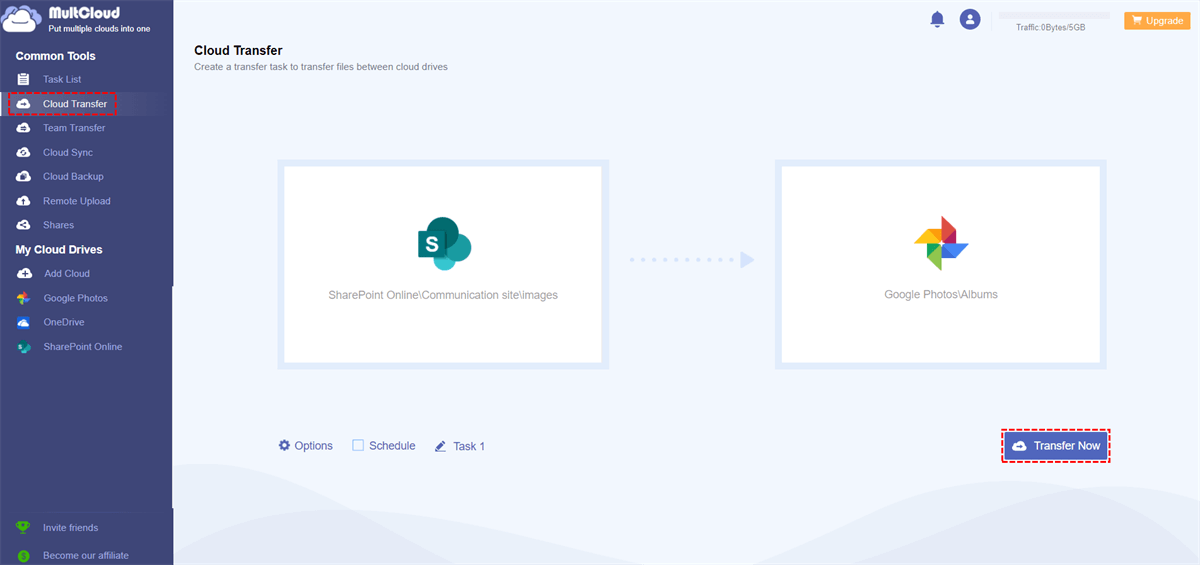Open the Shares page
This screenshot has height=565, width=1200.
click(58, 225)
